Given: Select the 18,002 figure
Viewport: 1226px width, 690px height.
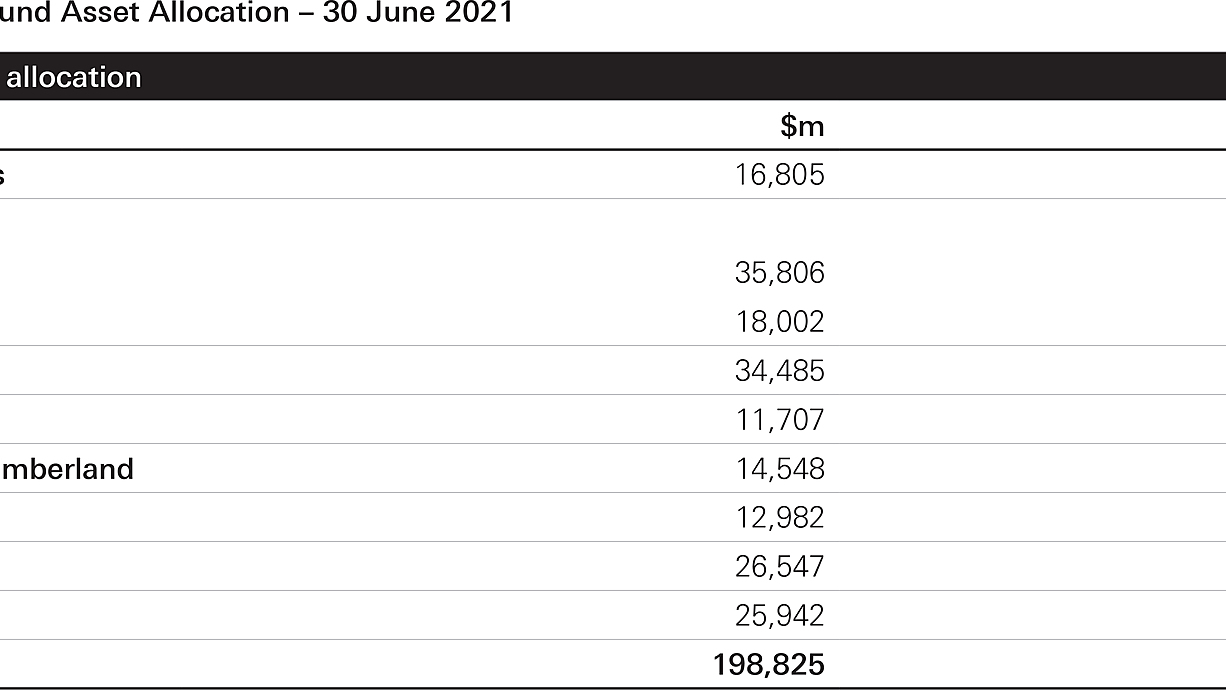Looking at the screenshot, I should tap(780, 322).
